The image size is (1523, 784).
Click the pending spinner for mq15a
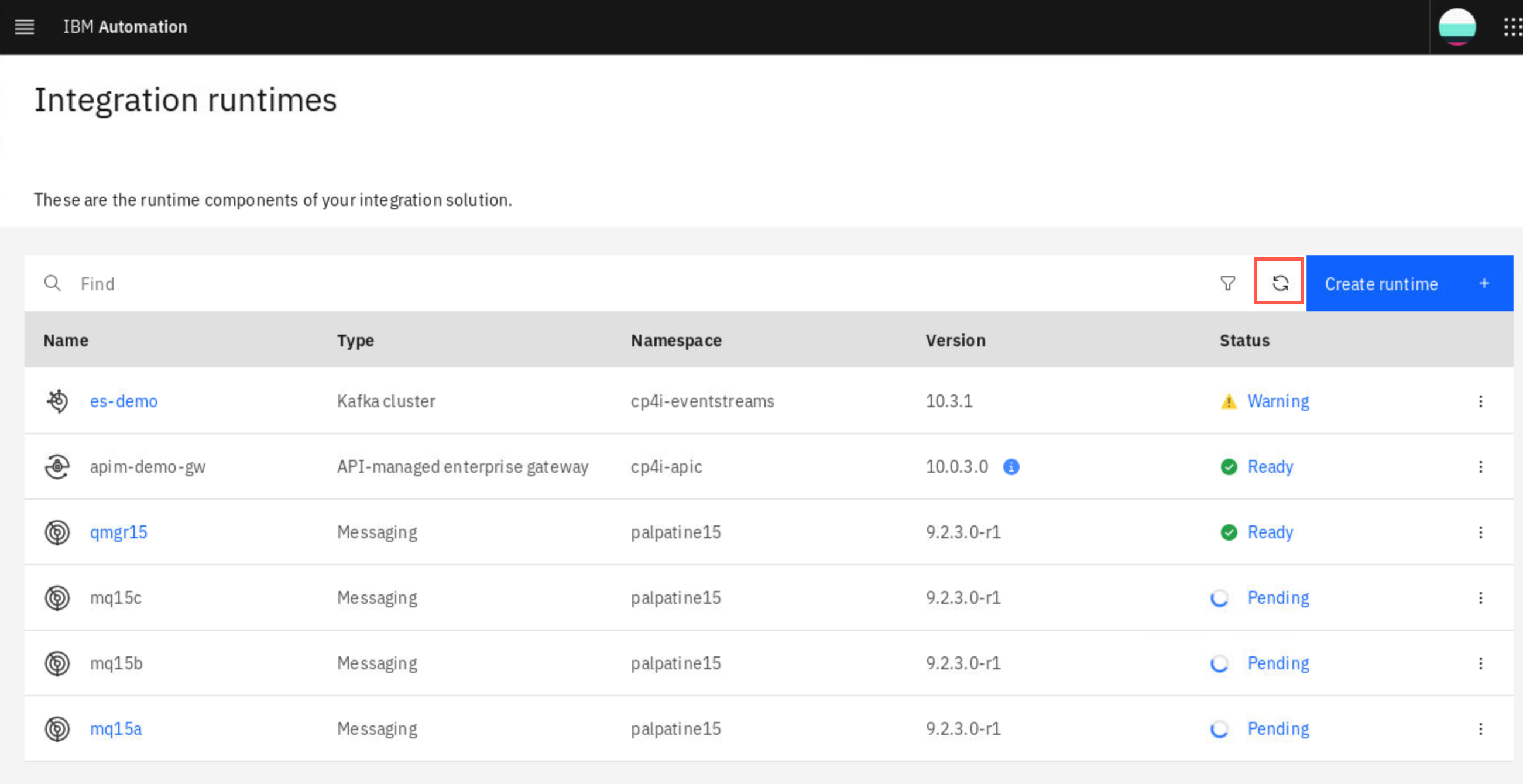point(1219,729)
